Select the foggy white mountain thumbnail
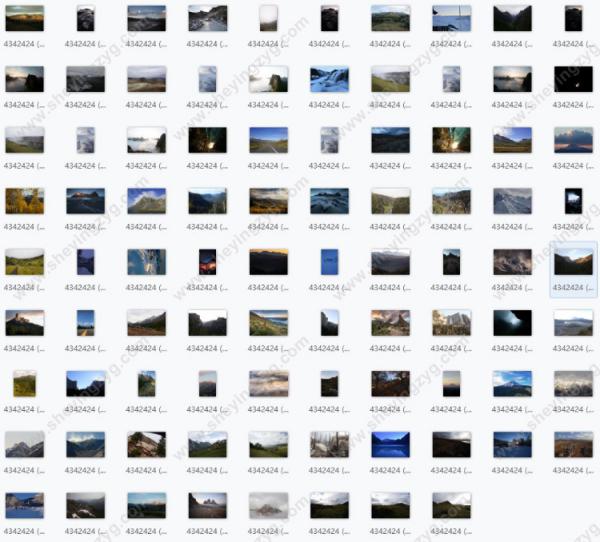 point(268,505)
